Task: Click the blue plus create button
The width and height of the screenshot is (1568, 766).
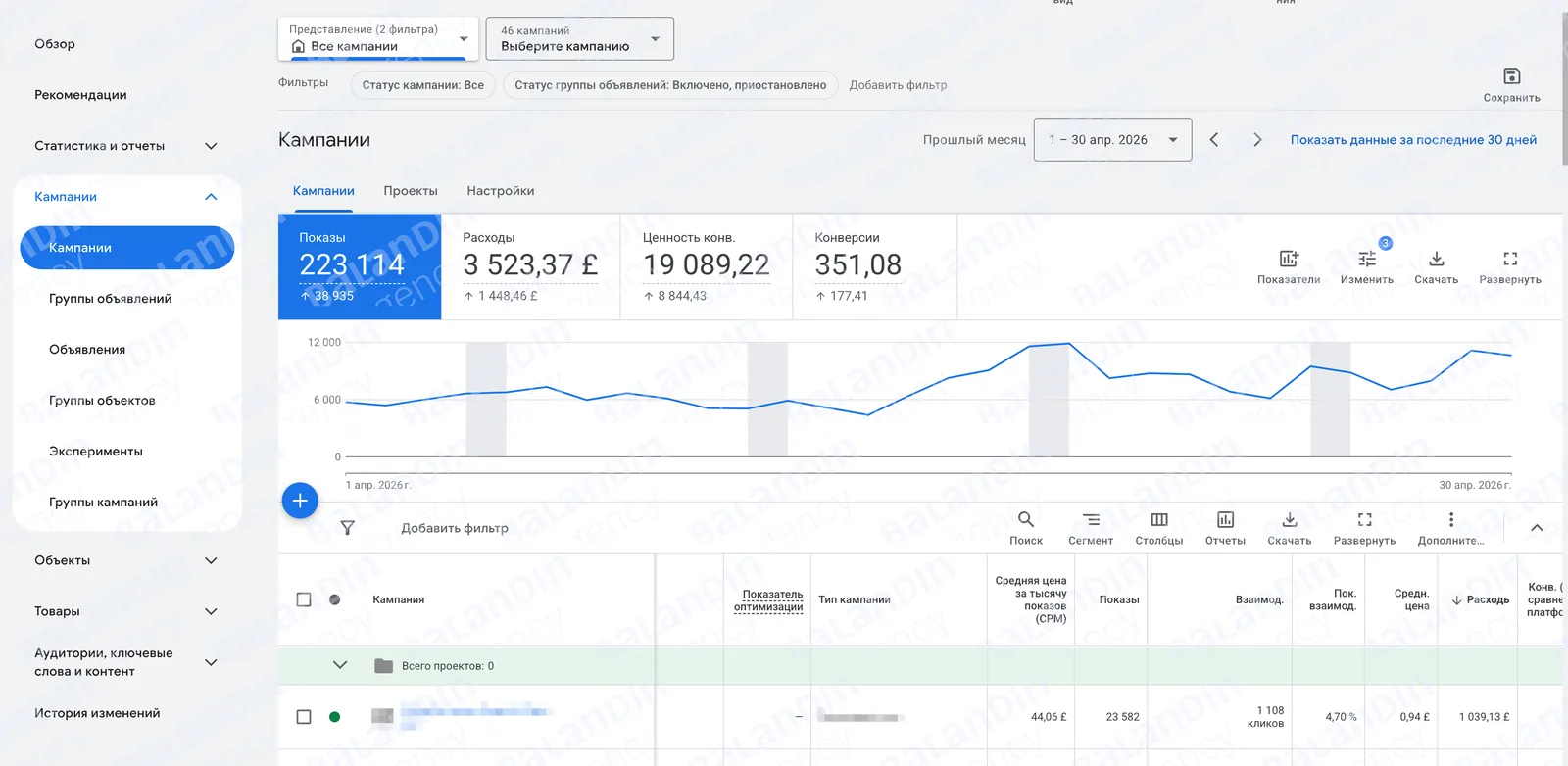Action: pos(300,501)
